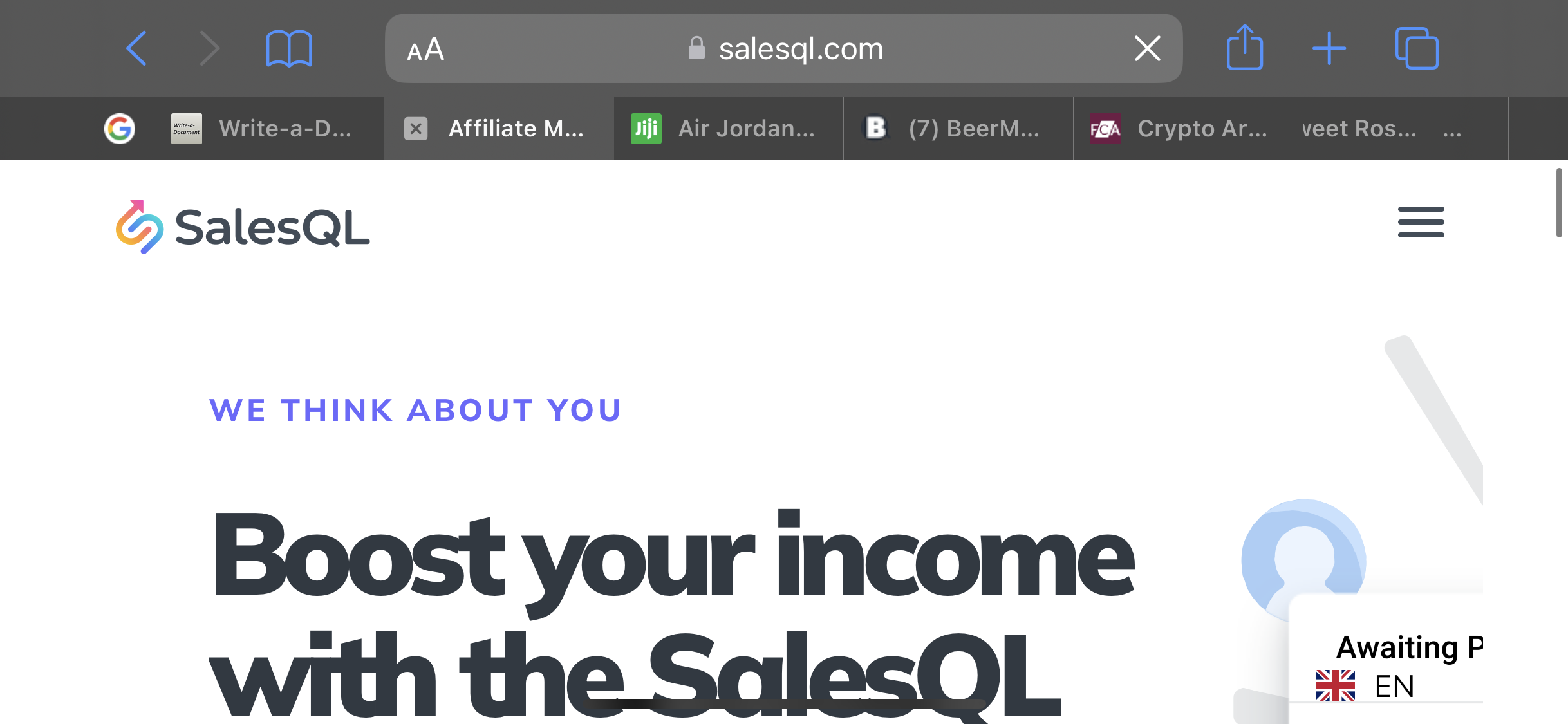The image size is (1568, 724).
Task: Open the bookmarks book icon
Action: click(x=289, y=48)
